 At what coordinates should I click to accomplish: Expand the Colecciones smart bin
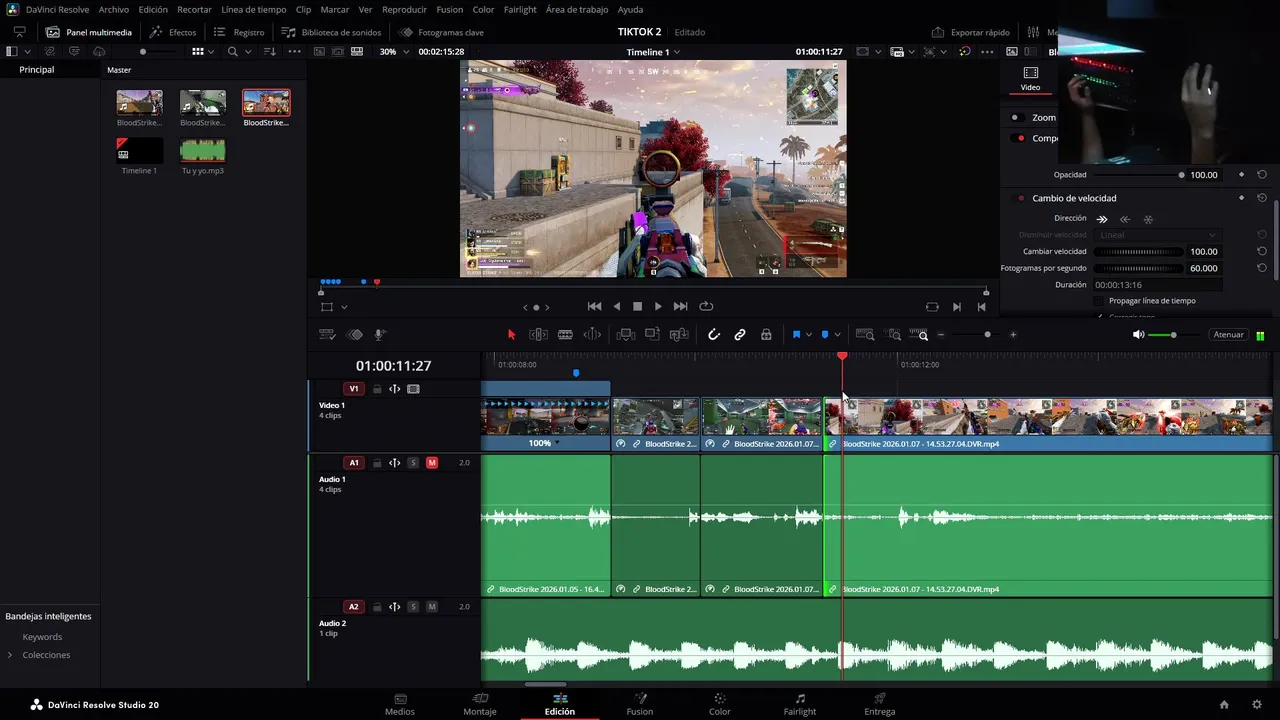tap(10, 655)
